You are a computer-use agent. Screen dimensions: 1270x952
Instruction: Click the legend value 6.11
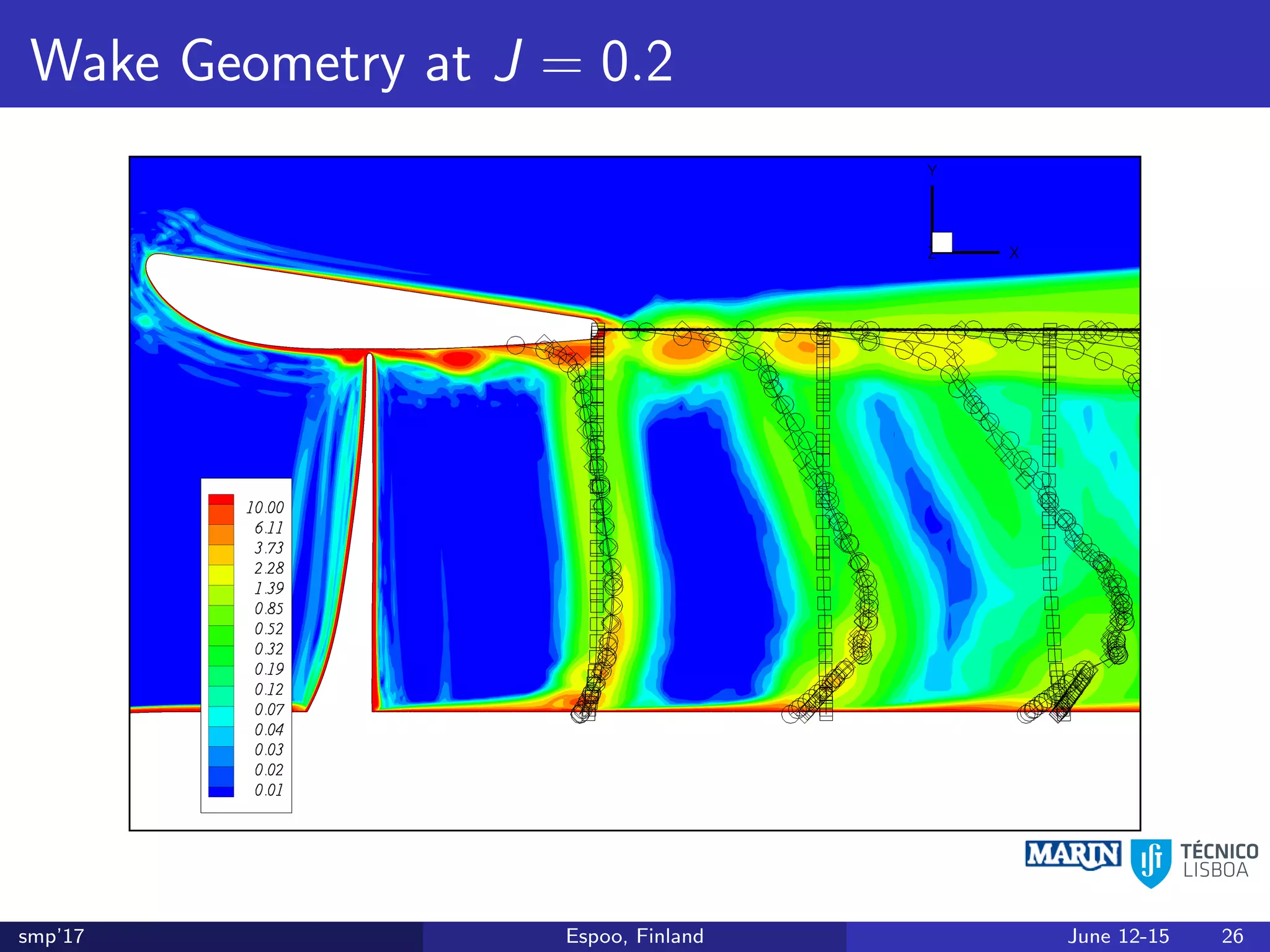coord(269,528)
